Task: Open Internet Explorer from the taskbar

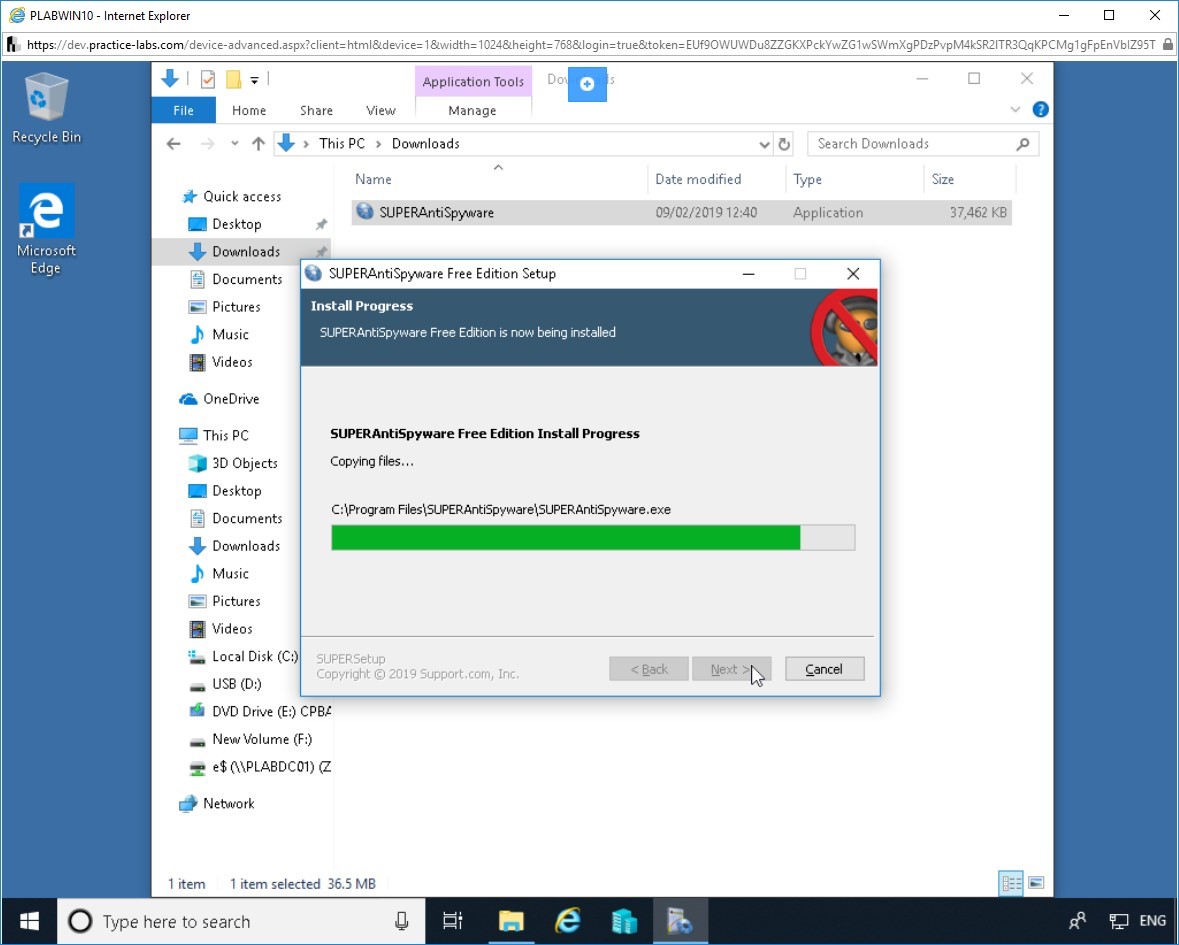Action: 568,921
